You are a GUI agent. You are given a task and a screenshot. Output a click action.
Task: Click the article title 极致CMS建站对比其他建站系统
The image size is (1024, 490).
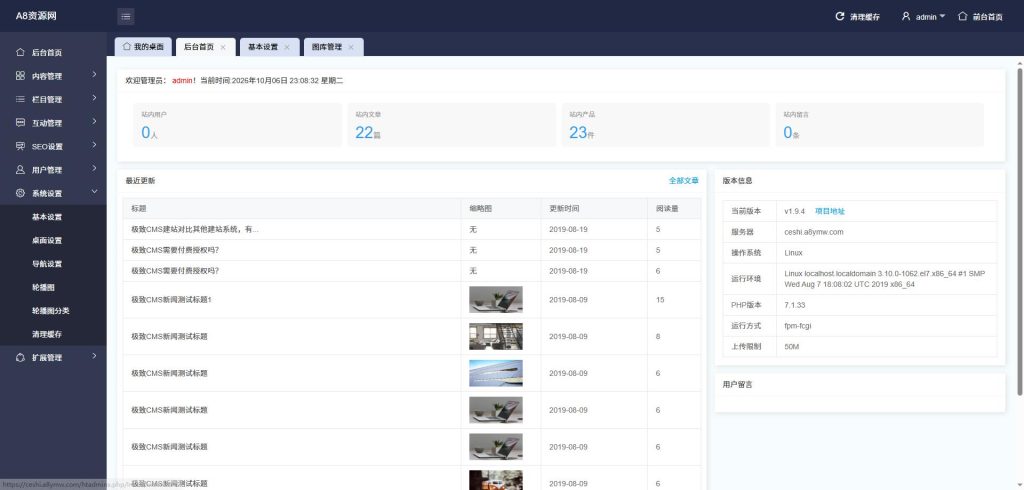pos(195,229)
